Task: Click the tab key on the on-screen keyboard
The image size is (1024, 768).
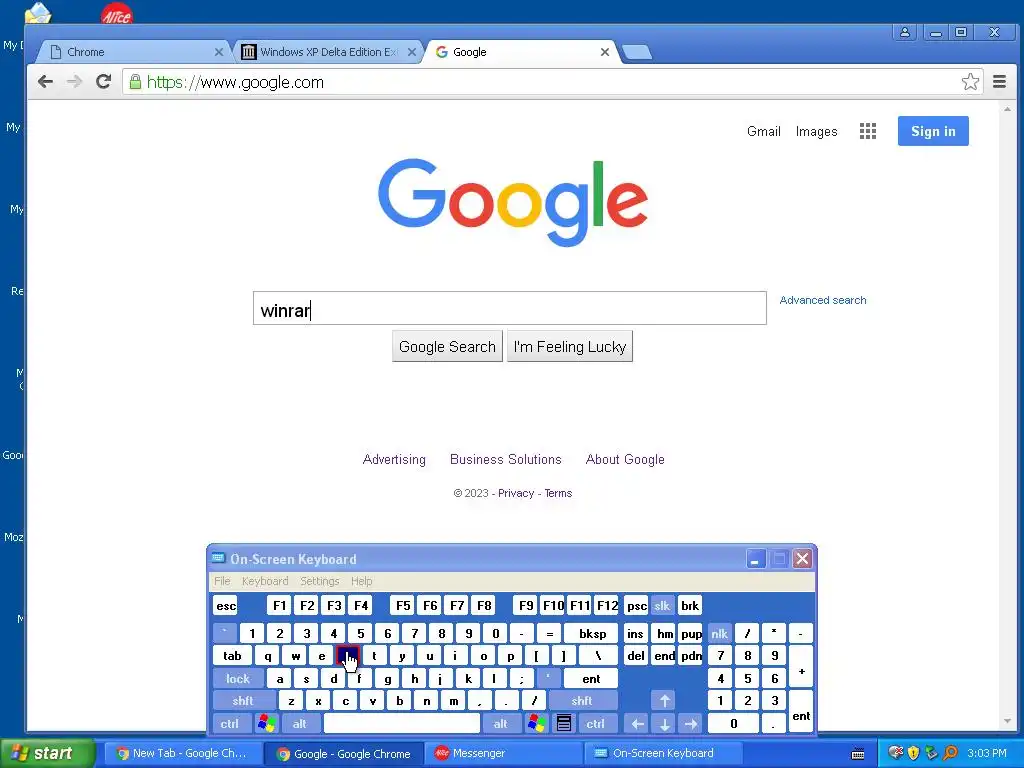Action: click(232, 656)
